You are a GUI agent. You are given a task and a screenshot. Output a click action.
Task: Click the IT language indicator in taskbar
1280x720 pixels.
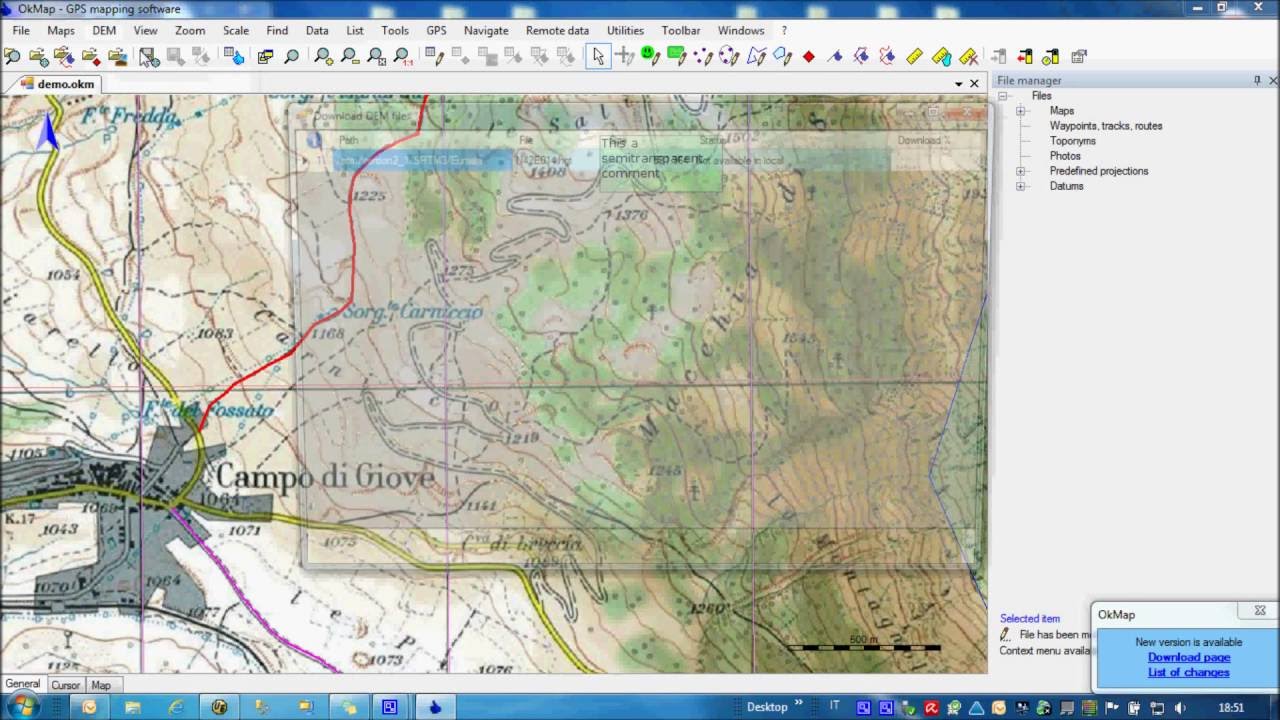tap(835, 706)
